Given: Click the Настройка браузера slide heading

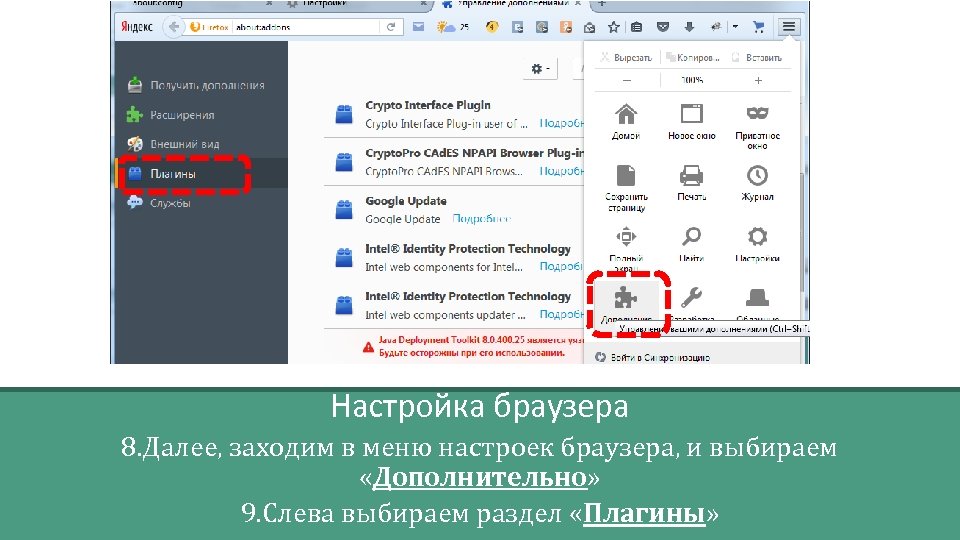Looking at the screenshot, I should click(x=480, y=406).
